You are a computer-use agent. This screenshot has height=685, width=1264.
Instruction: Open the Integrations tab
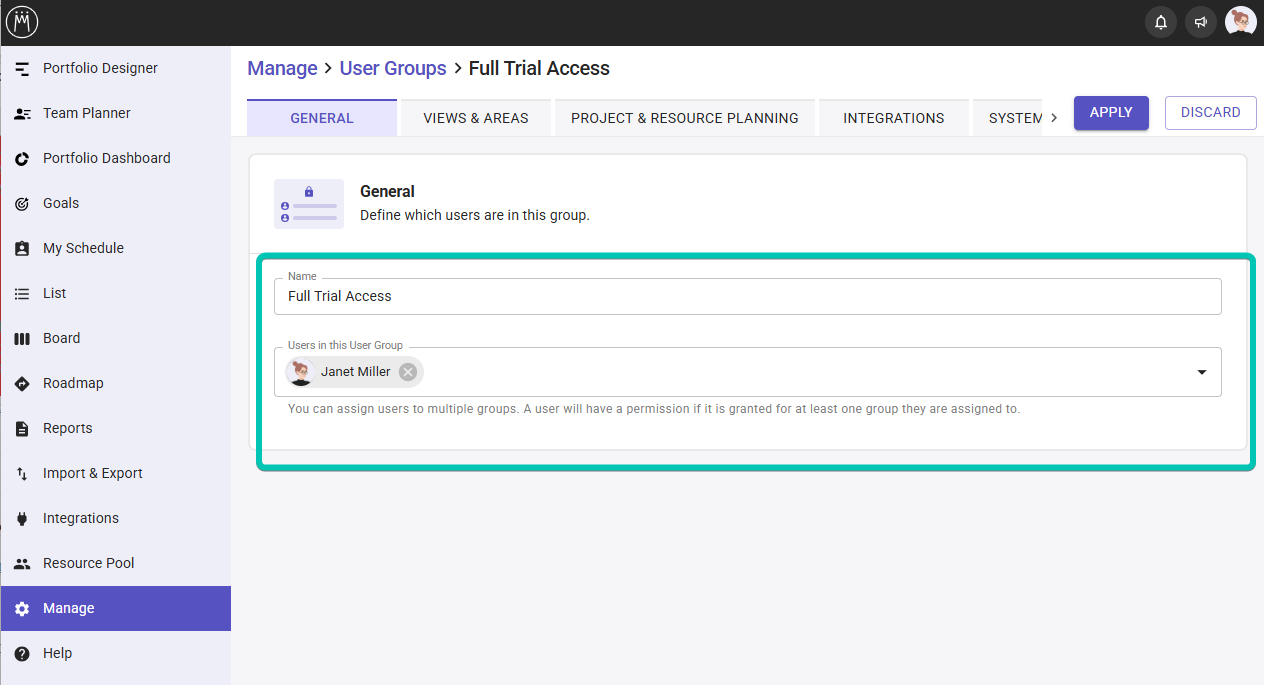893,118
